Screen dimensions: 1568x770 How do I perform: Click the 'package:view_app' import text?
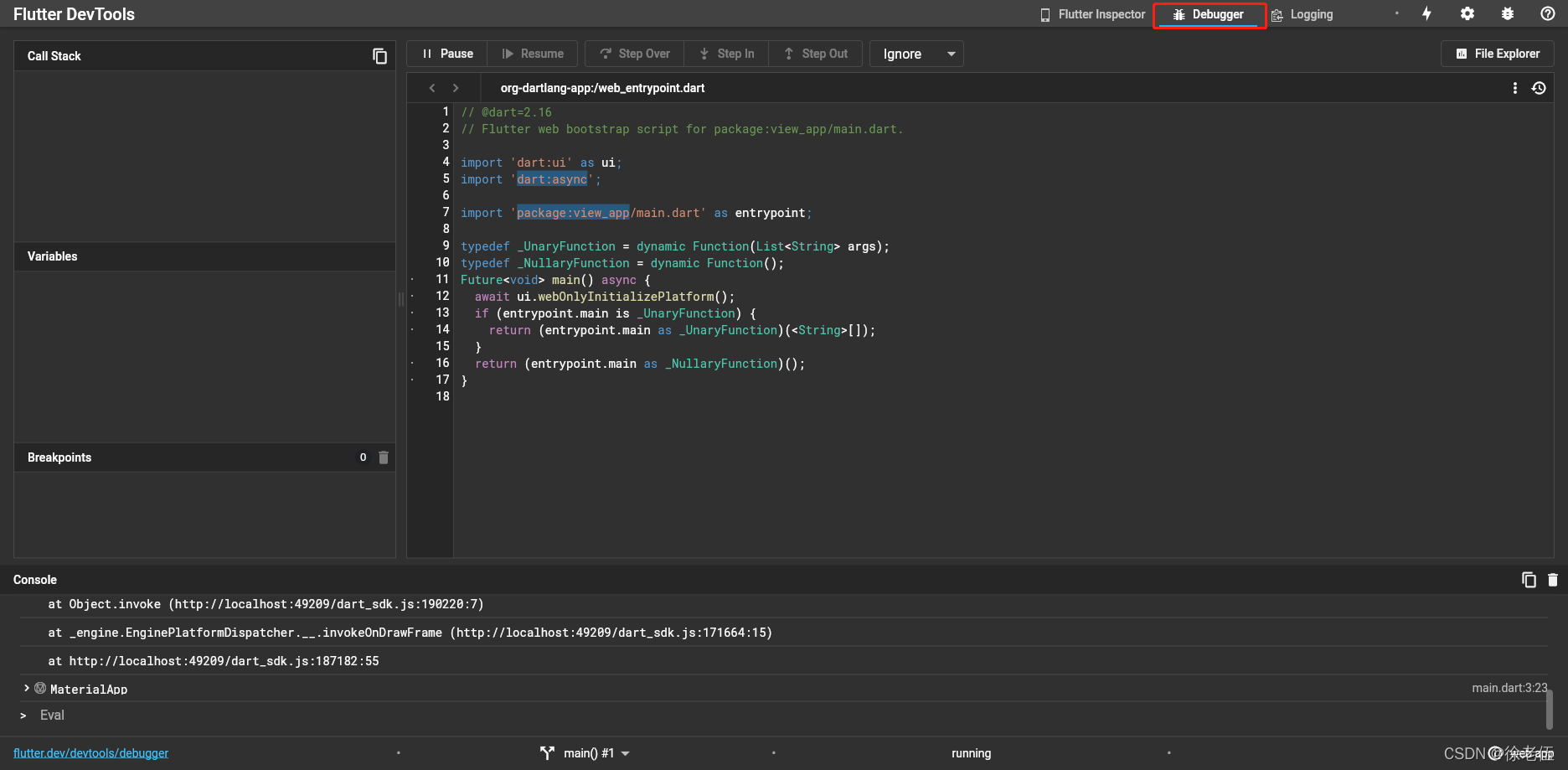pyautogui.click(x=573, y=213)
